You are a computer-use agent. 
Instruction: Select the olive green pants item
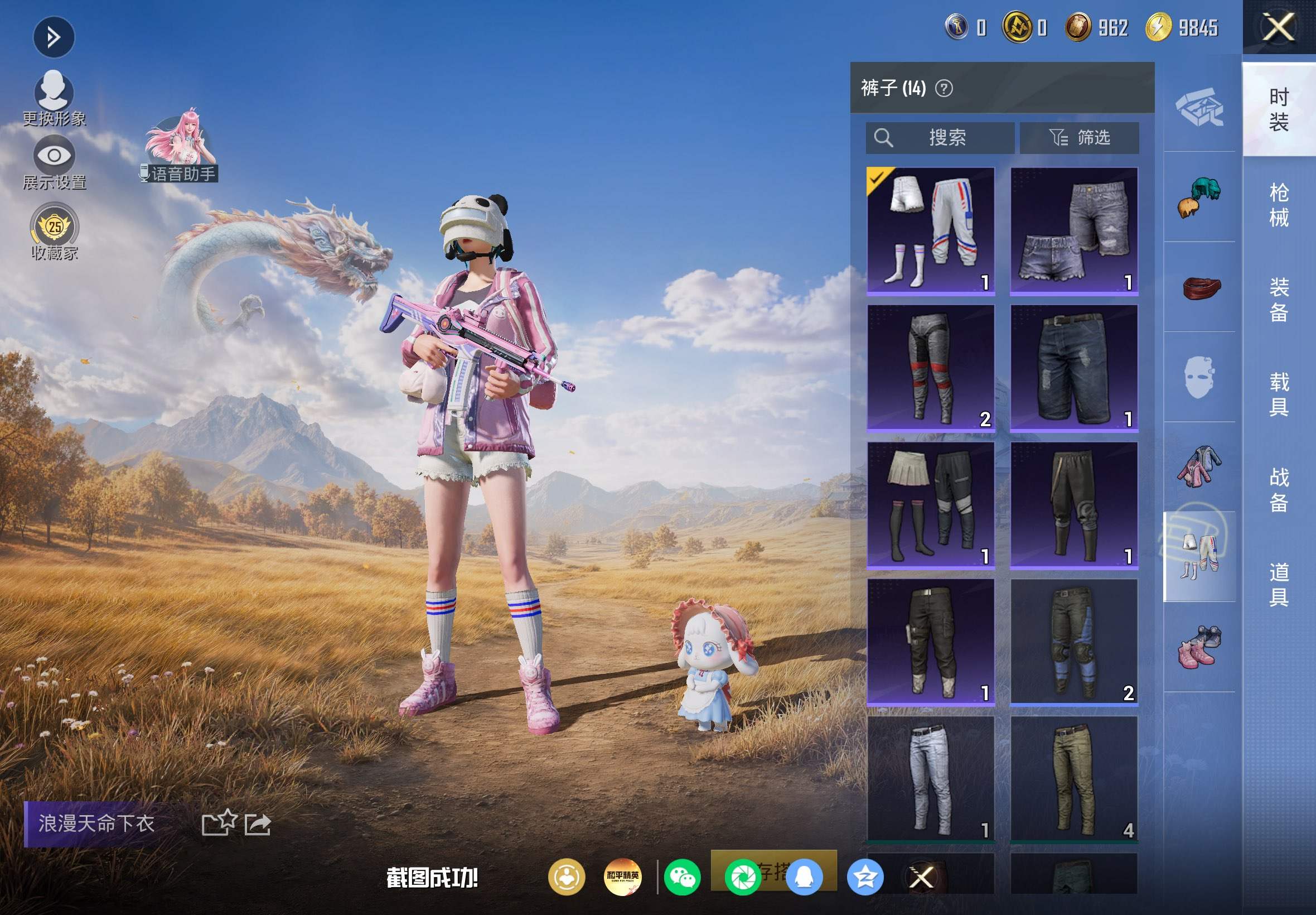1074,779
